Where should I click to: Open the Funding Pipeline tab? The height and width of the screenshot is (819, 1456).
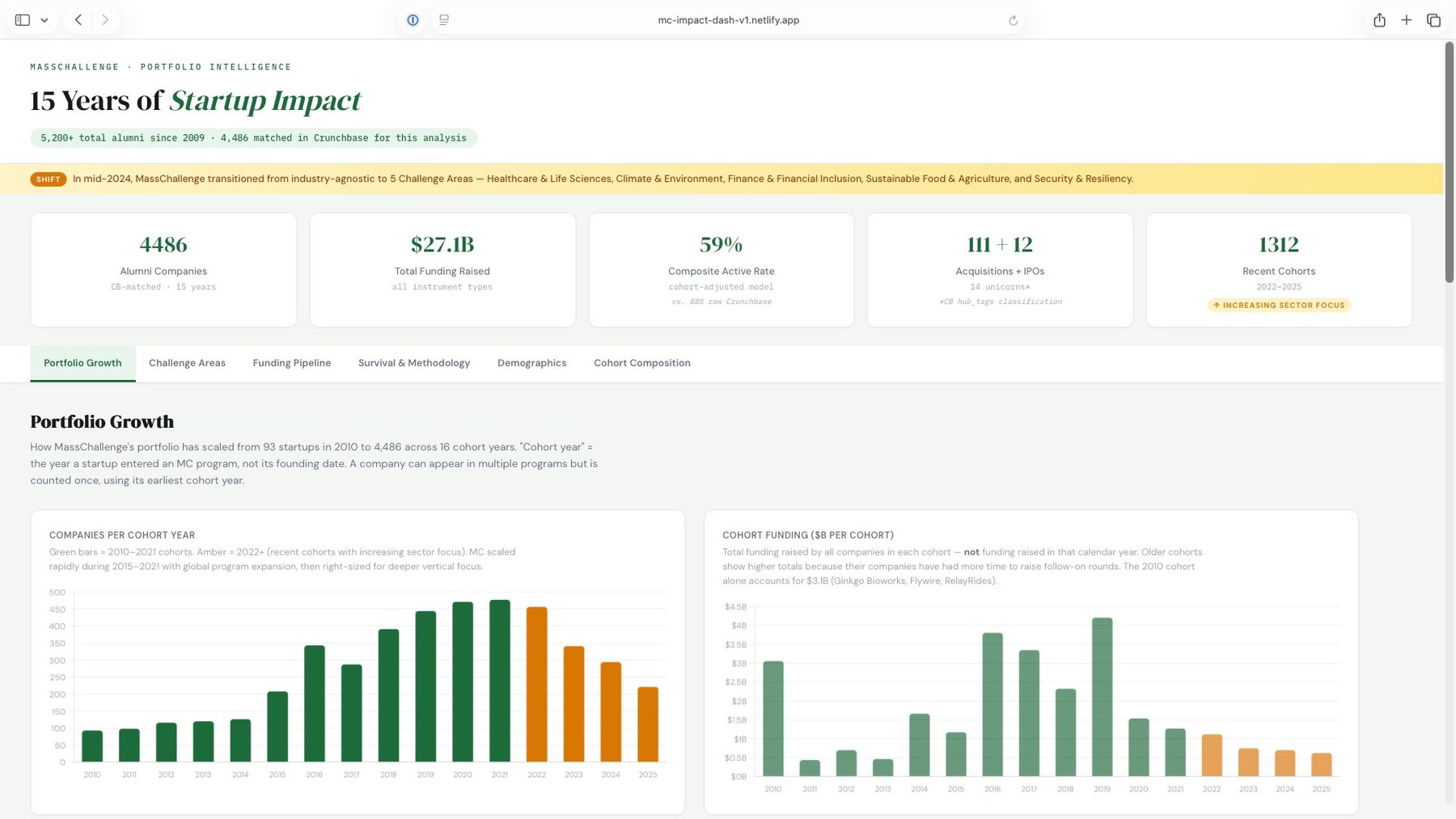click(x=292, y=363)
